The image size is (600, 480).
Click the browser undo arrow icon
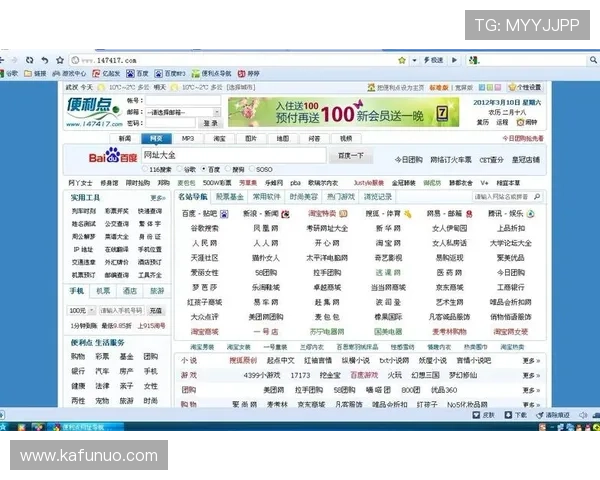coord(45,60)
